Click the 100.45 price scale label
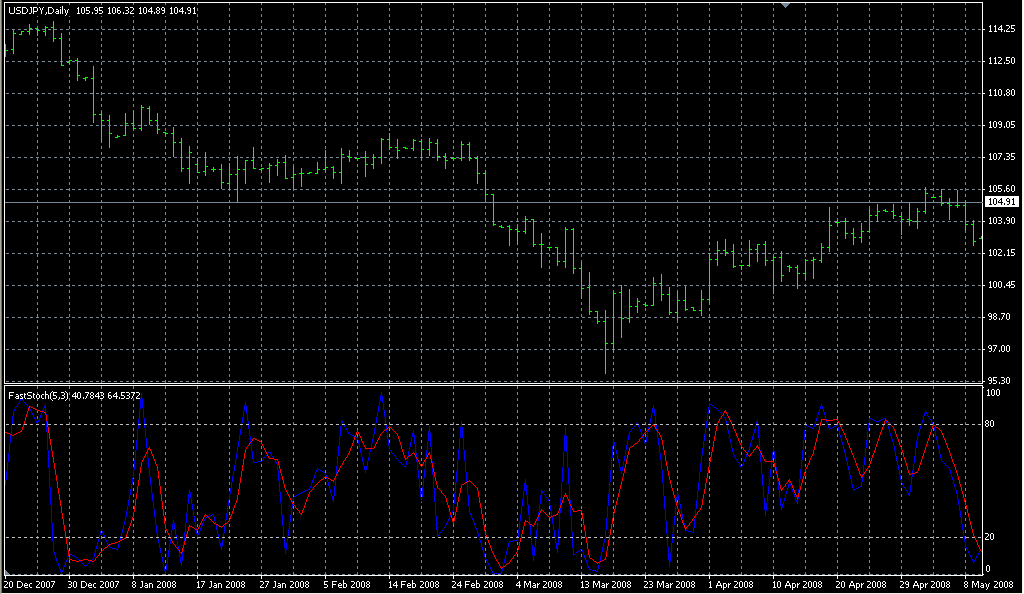Image resolution: width=1024 pixels, height=594 pixels. pos(1001,285)
